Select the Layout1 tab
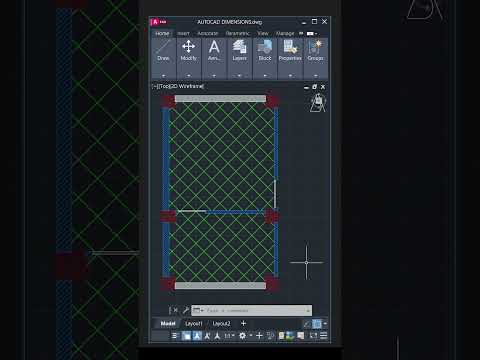Image resolution: width=480 pixels, height=360 pixels. point(194,323)
